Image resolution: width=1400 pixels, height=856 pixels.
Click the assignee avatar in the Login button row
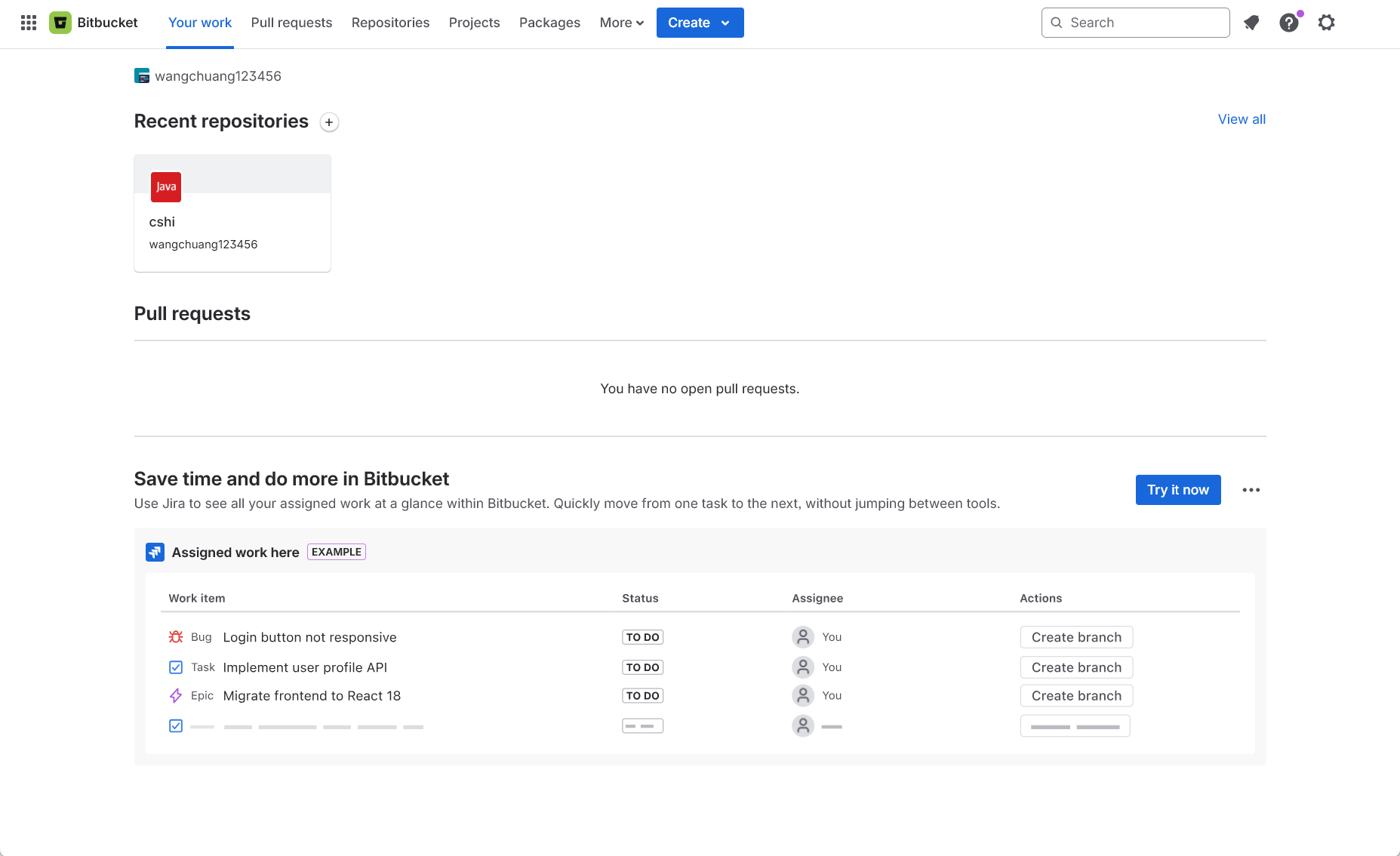coord(803,637)
